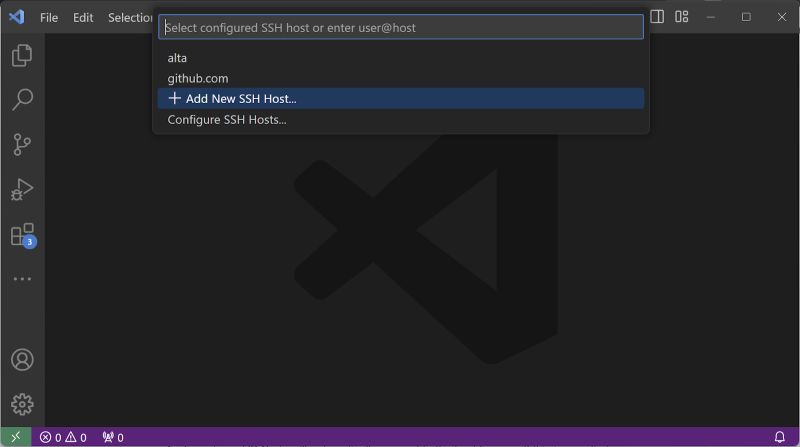Choose Configure SSH Hosts option
This screenshot has height=447, width=800.
401,119
